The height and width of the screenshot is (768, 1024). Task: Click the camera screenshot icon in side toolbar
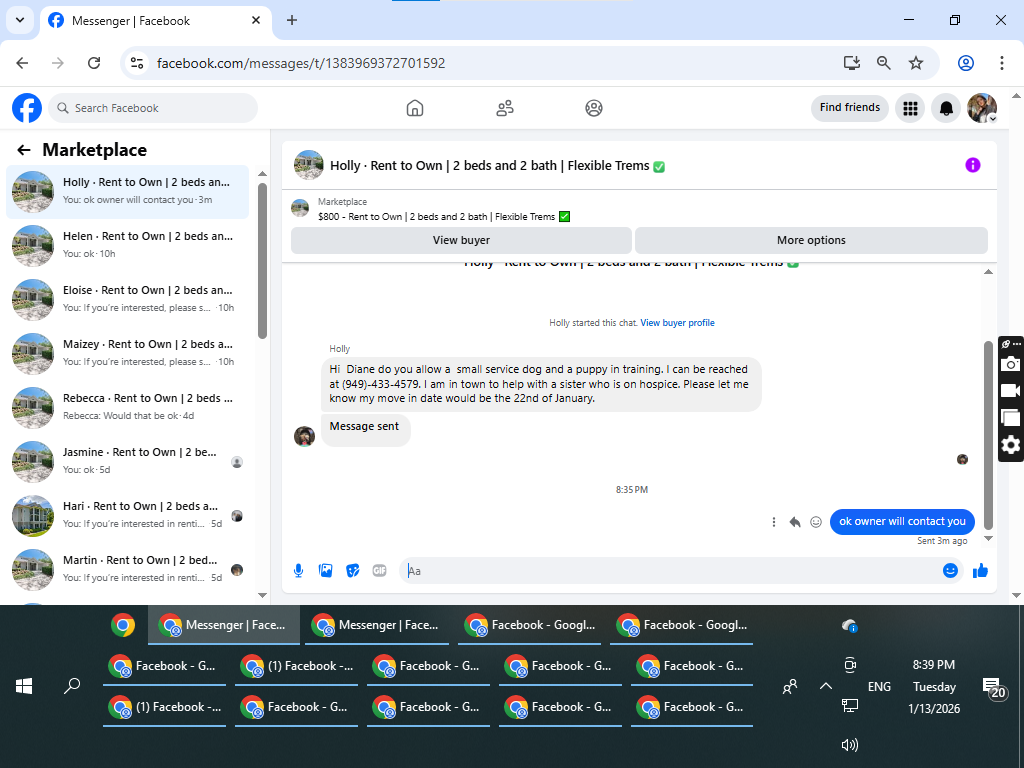(1010, 363)
